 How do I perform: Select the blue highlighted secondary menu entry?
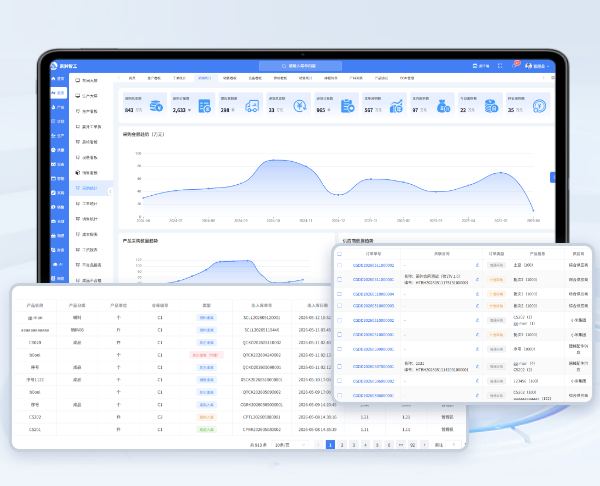click(x=91, y=188)
